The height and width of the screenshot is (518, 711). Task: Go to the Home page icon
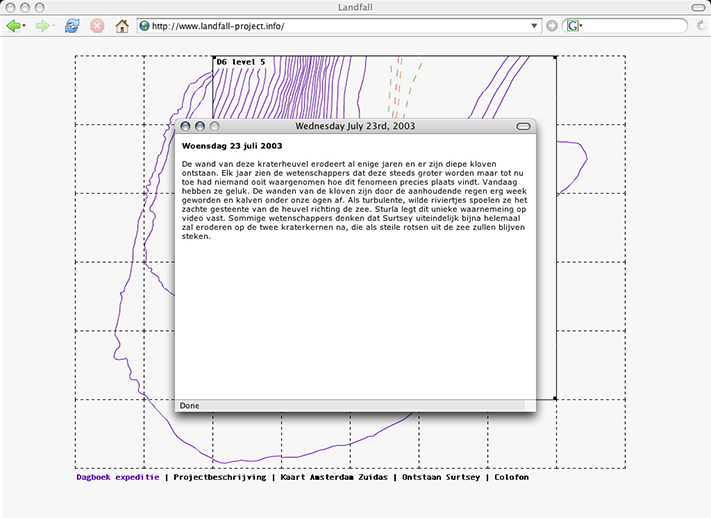click(x=122, y=26)
